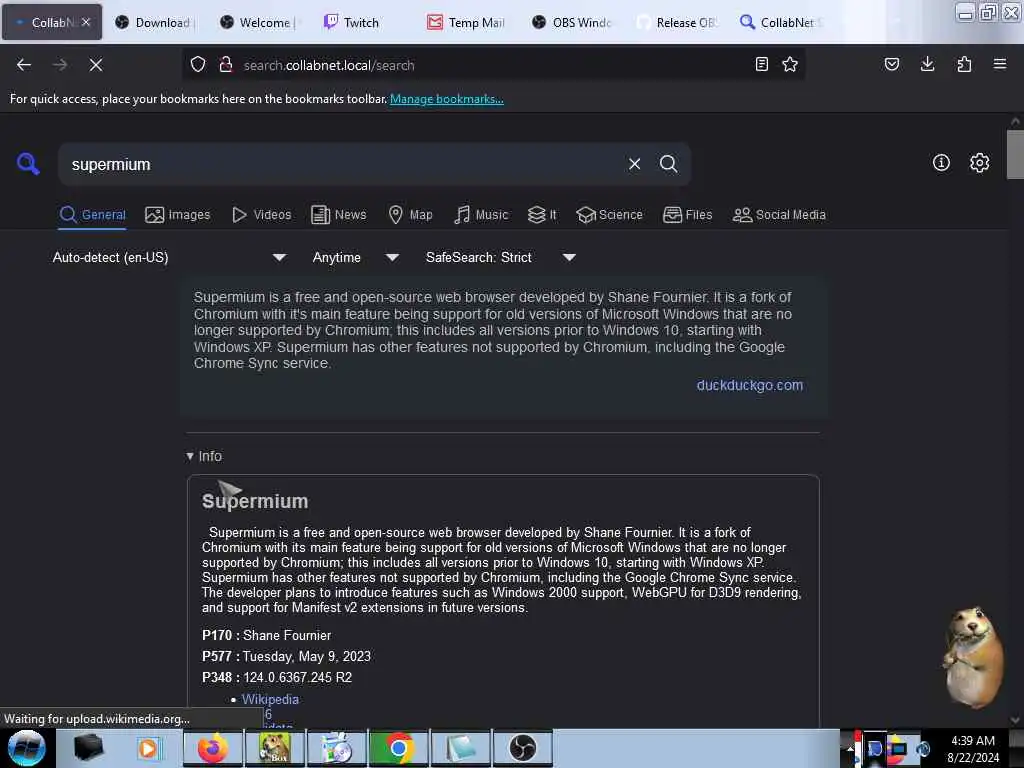Switch to the last CollabNet tab
This screenshot has height=768, width=1024.
pyautogui.click(x=781, y=22)
